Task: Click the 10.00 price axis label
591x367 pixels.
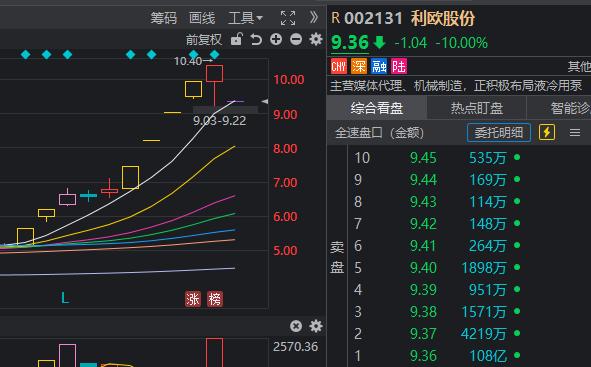Action: (x=289, y=80)
